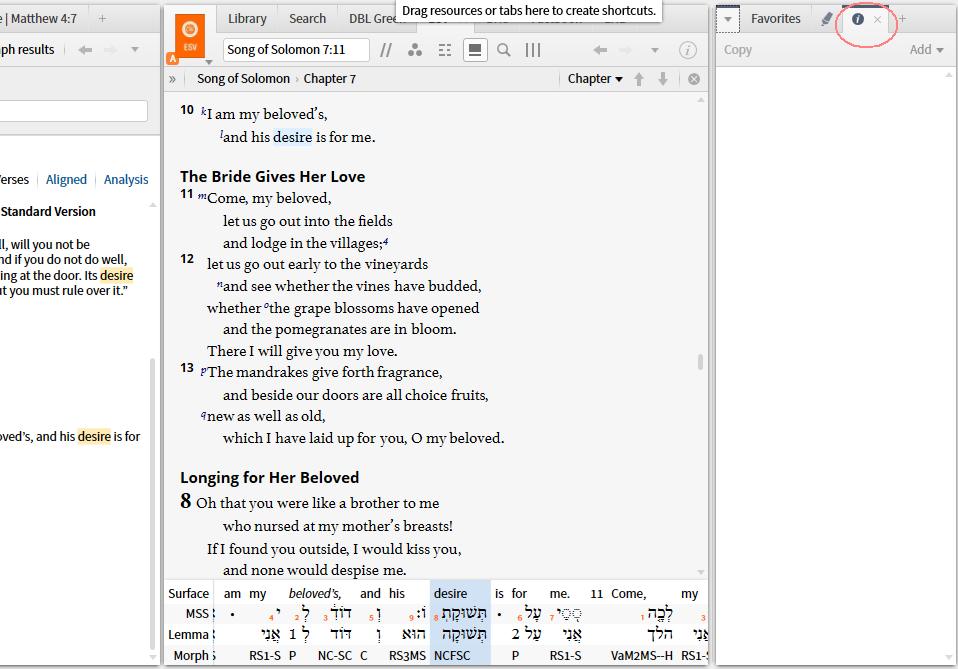Close the Information tab
Screen dimensions: 958x669
877,20
